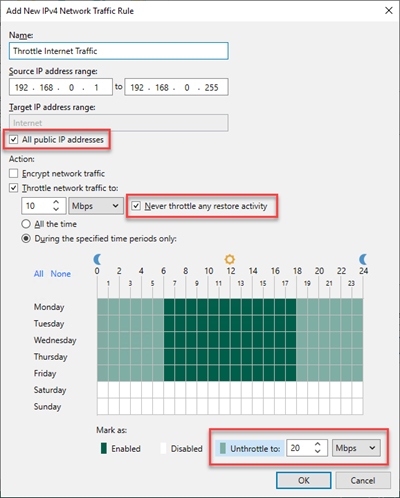Confirm the rule with OK
The width and height of the screenshot is (400, 498).
coord(304,480)
